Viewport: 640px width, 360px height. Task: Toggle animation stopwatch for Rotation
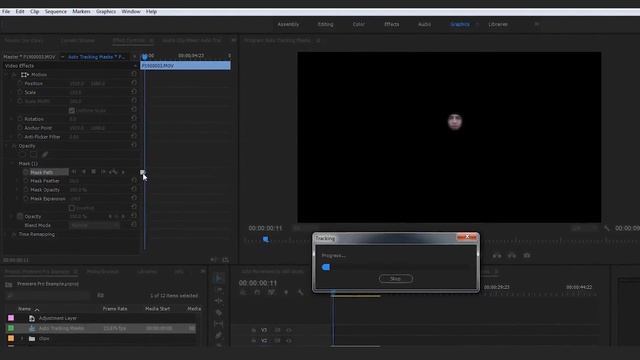(x=20, y=119)
